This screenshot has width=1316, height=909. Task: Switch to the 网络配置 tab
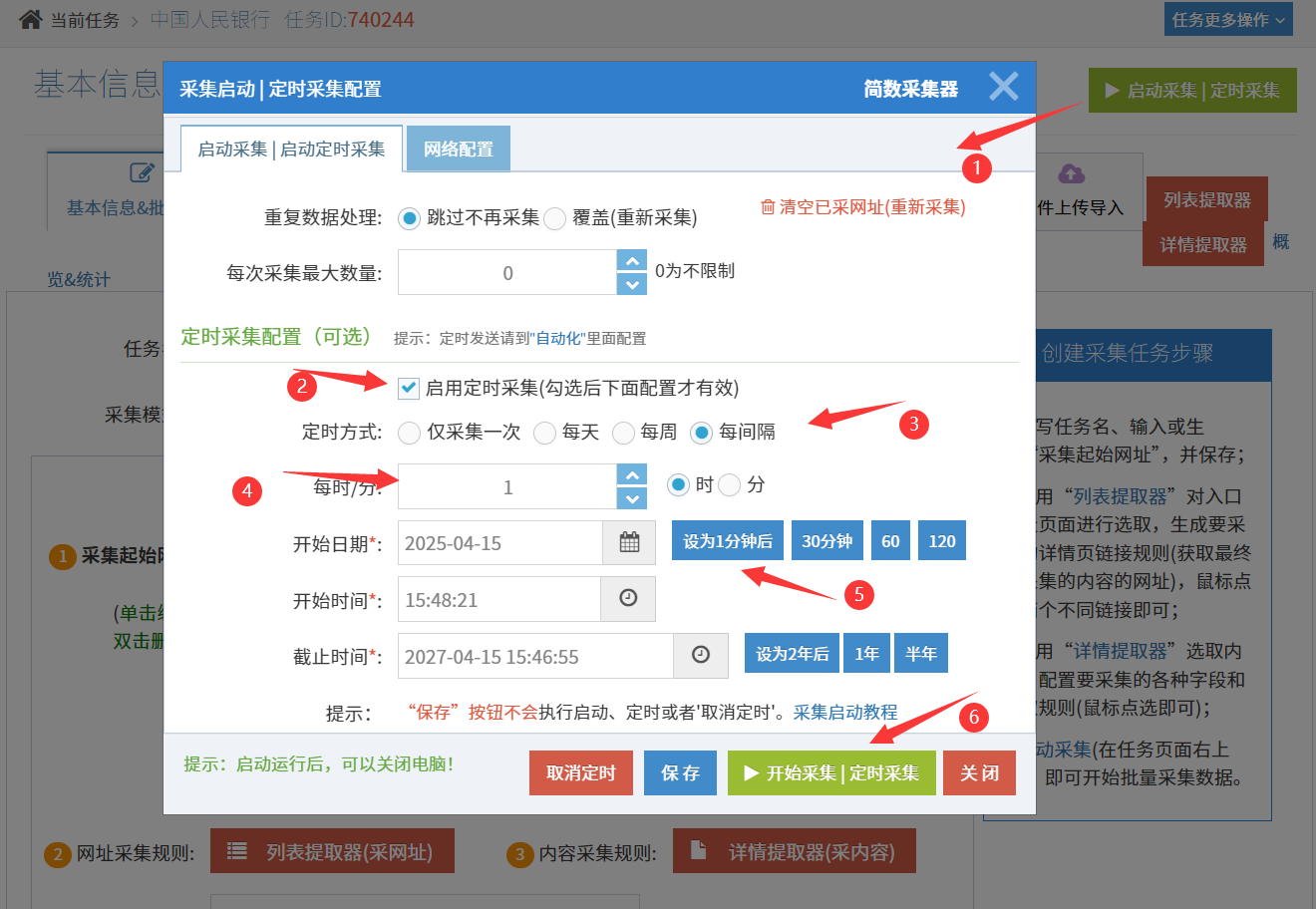pyautogui.click(x=459, y=150)
